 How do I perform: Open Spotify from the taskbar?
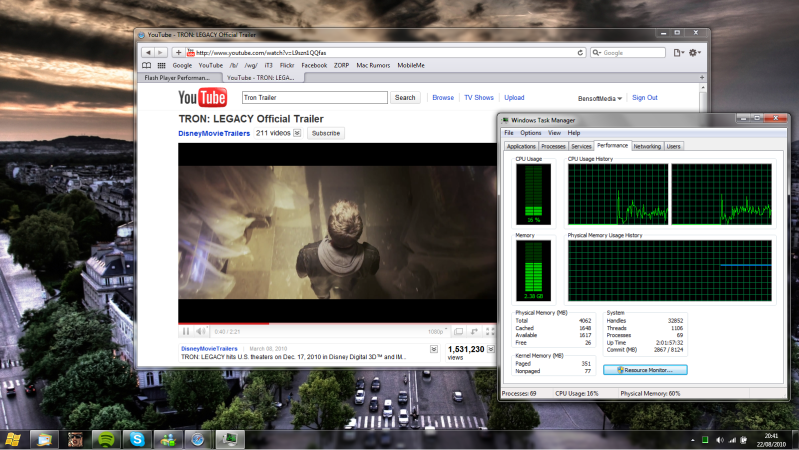[x=106, y=439]
